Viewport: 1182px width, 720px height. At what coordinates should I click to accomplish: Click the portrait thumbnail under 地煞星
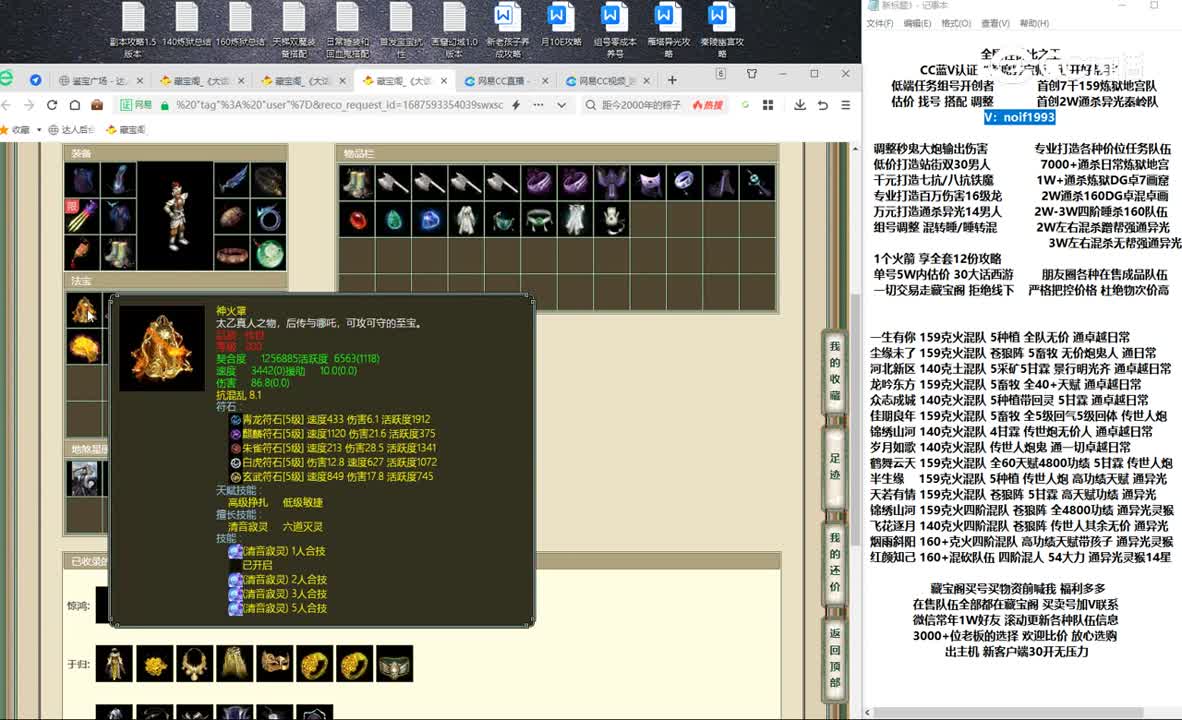(x=84, y=478)
